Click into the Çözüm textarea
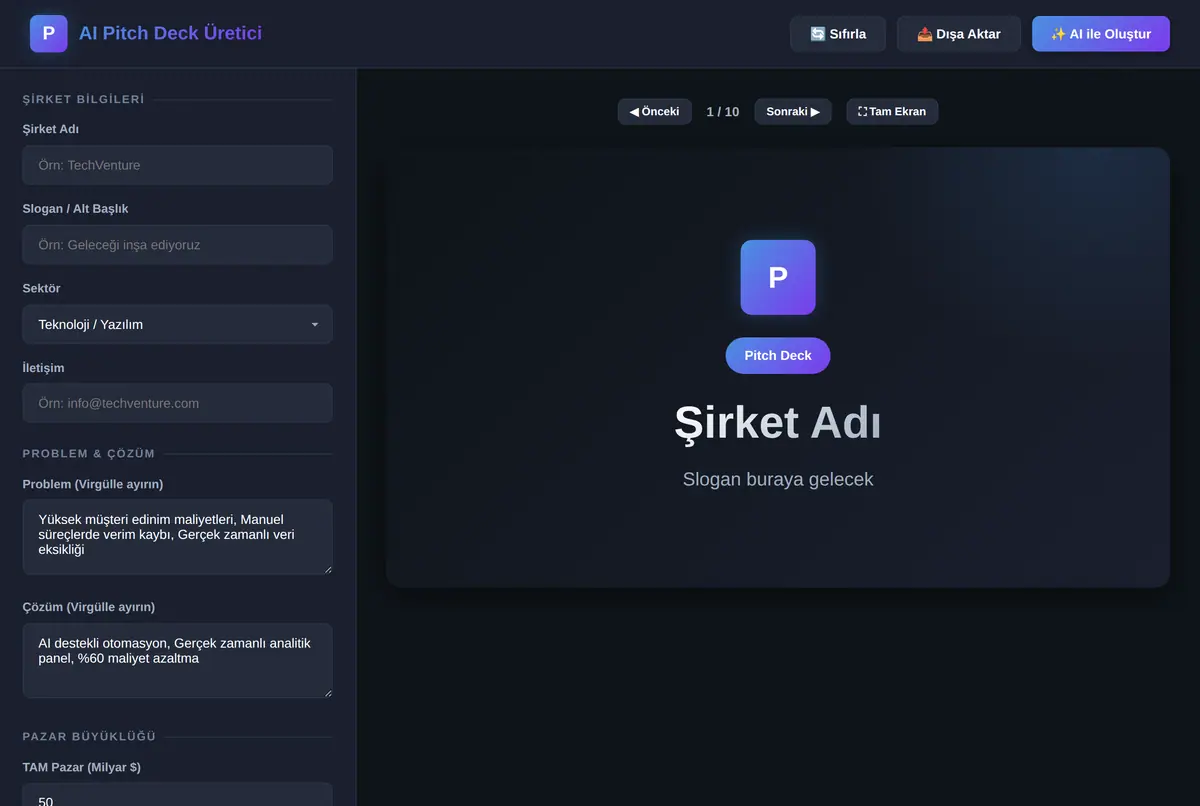 tap(177, 661)
